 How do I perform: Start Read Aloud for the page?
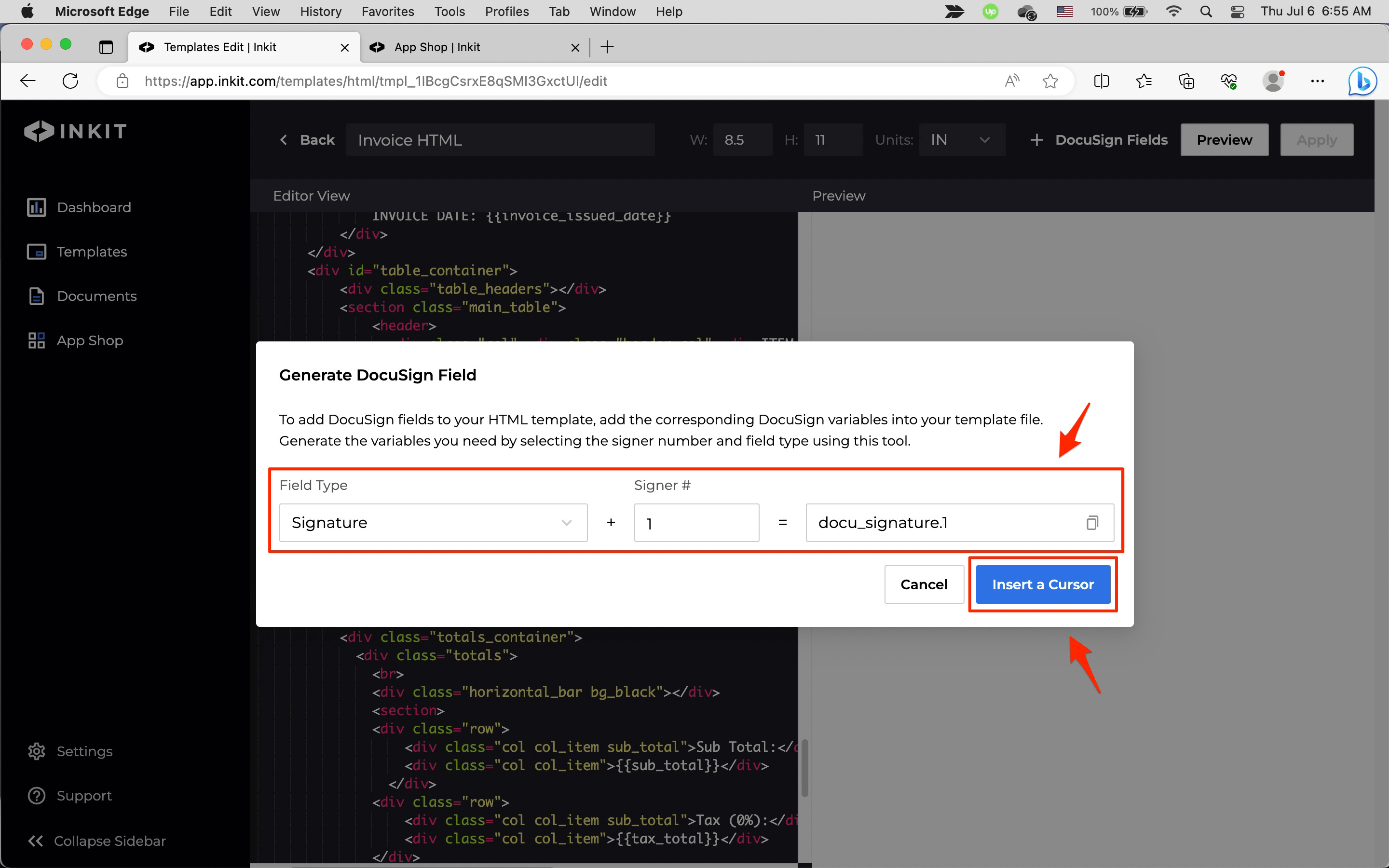click(x=1011, y=81)
